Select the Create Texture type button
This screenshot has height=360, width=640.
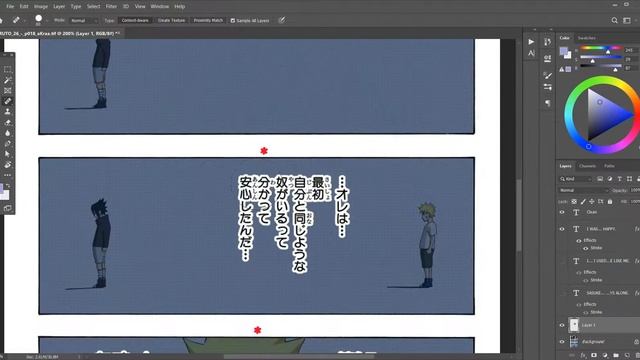pos(171,20)
